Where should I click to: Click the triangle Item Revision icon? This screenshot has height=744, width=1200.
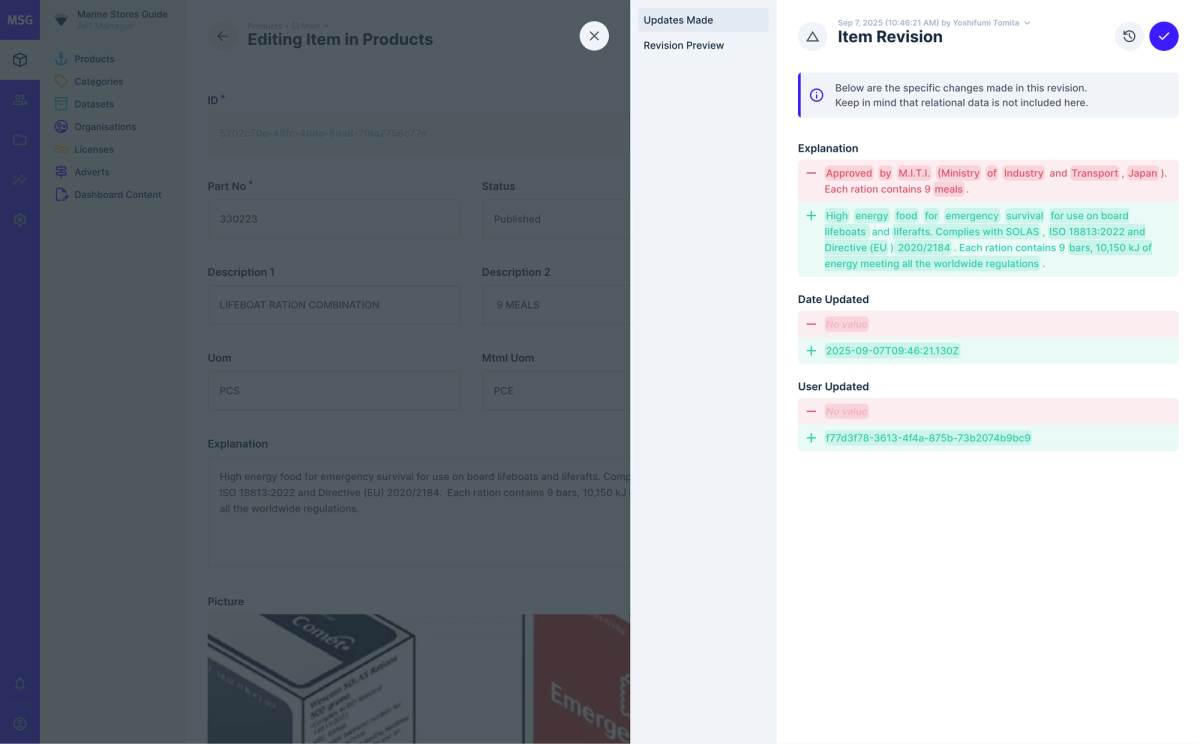coord(812,36)
